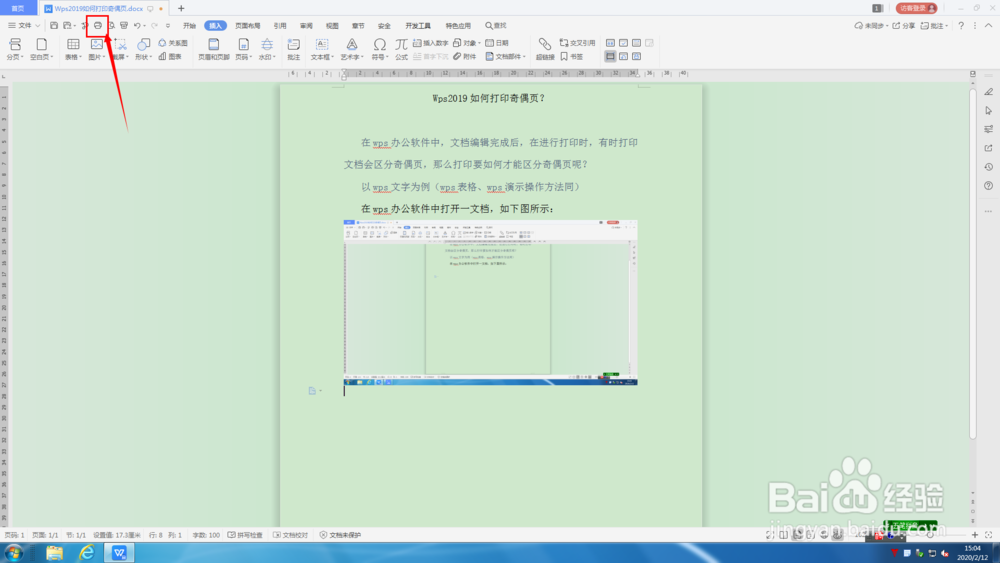Open the three-dot more options menu
1000x563 pixels.
tap(974, 26)
